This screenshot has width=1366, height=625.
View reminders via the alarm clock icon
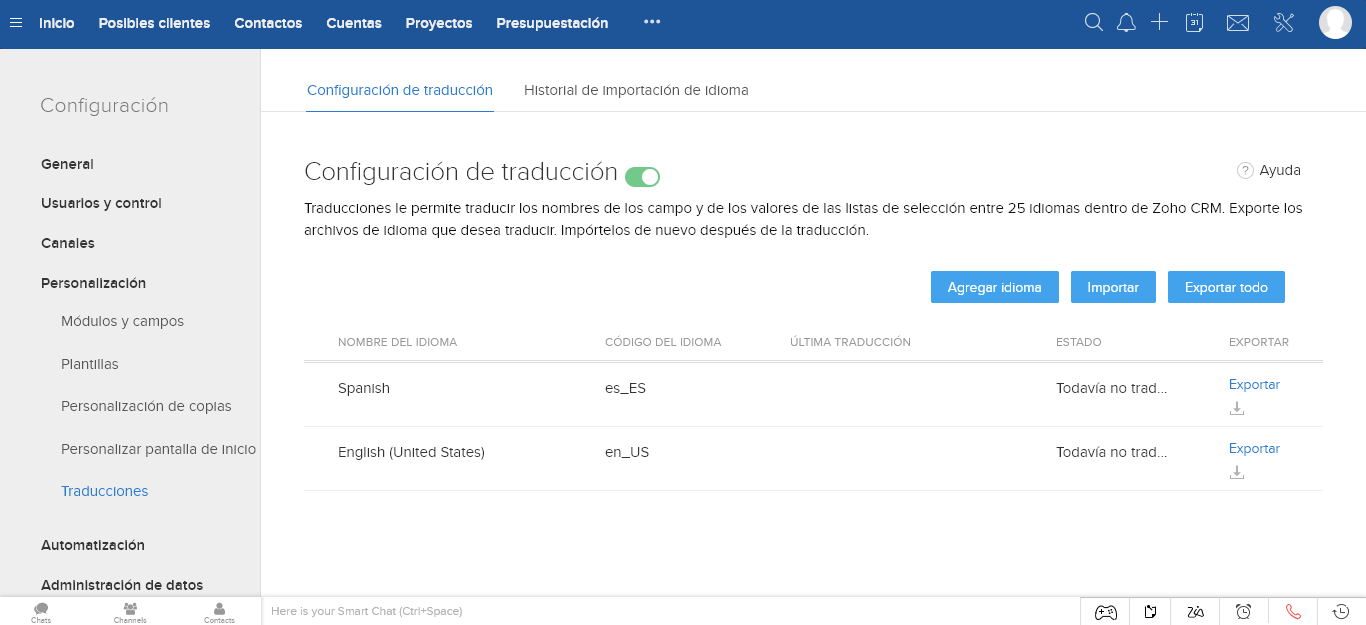(x=1243, y=611)
